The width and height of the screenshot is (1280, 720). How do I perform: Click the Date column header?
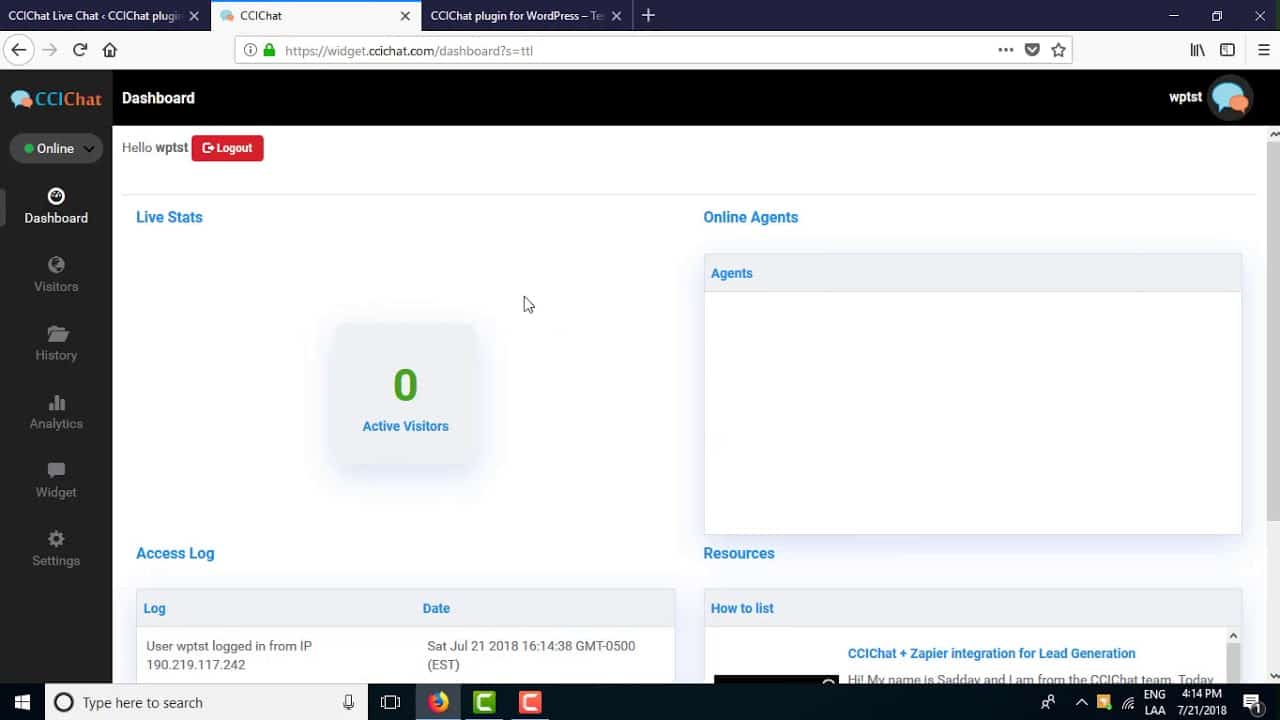click(x=436, y=608)
